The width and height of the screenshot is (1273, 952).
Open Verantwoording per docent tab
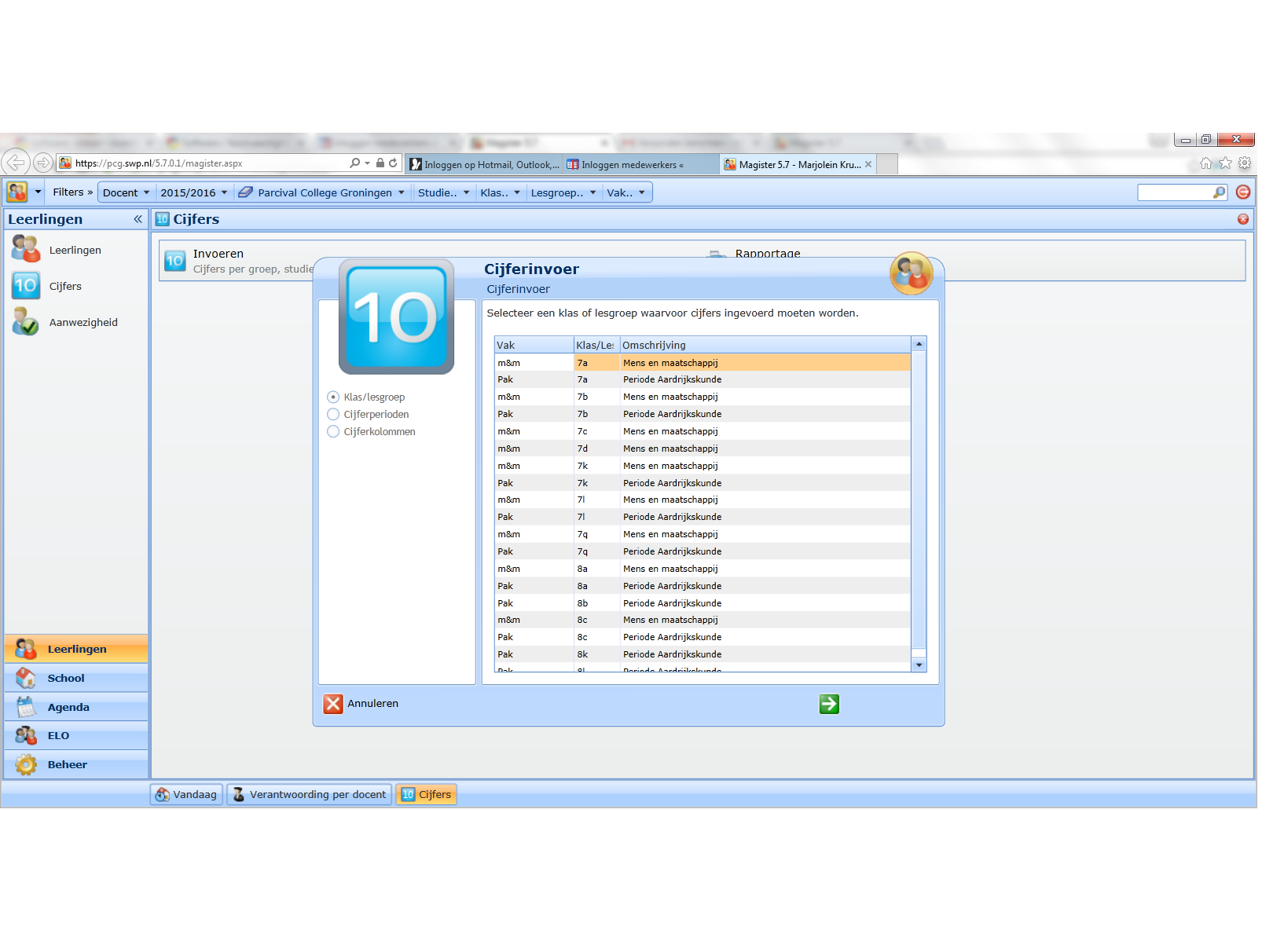coord(310,794)
